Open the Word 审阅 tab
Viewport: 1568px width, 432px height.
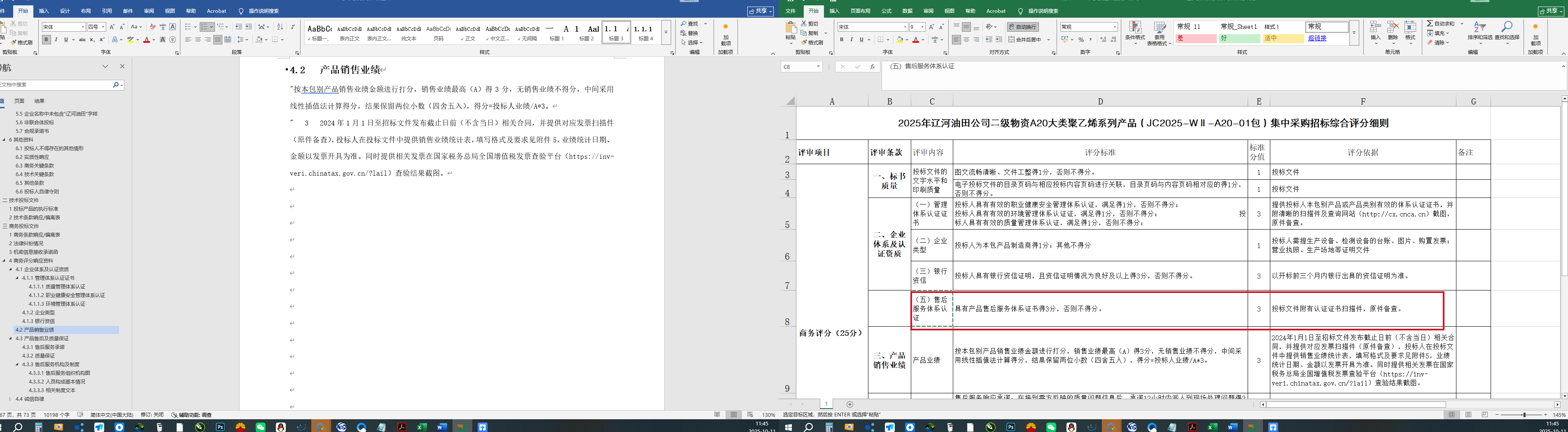pos(149,11)
